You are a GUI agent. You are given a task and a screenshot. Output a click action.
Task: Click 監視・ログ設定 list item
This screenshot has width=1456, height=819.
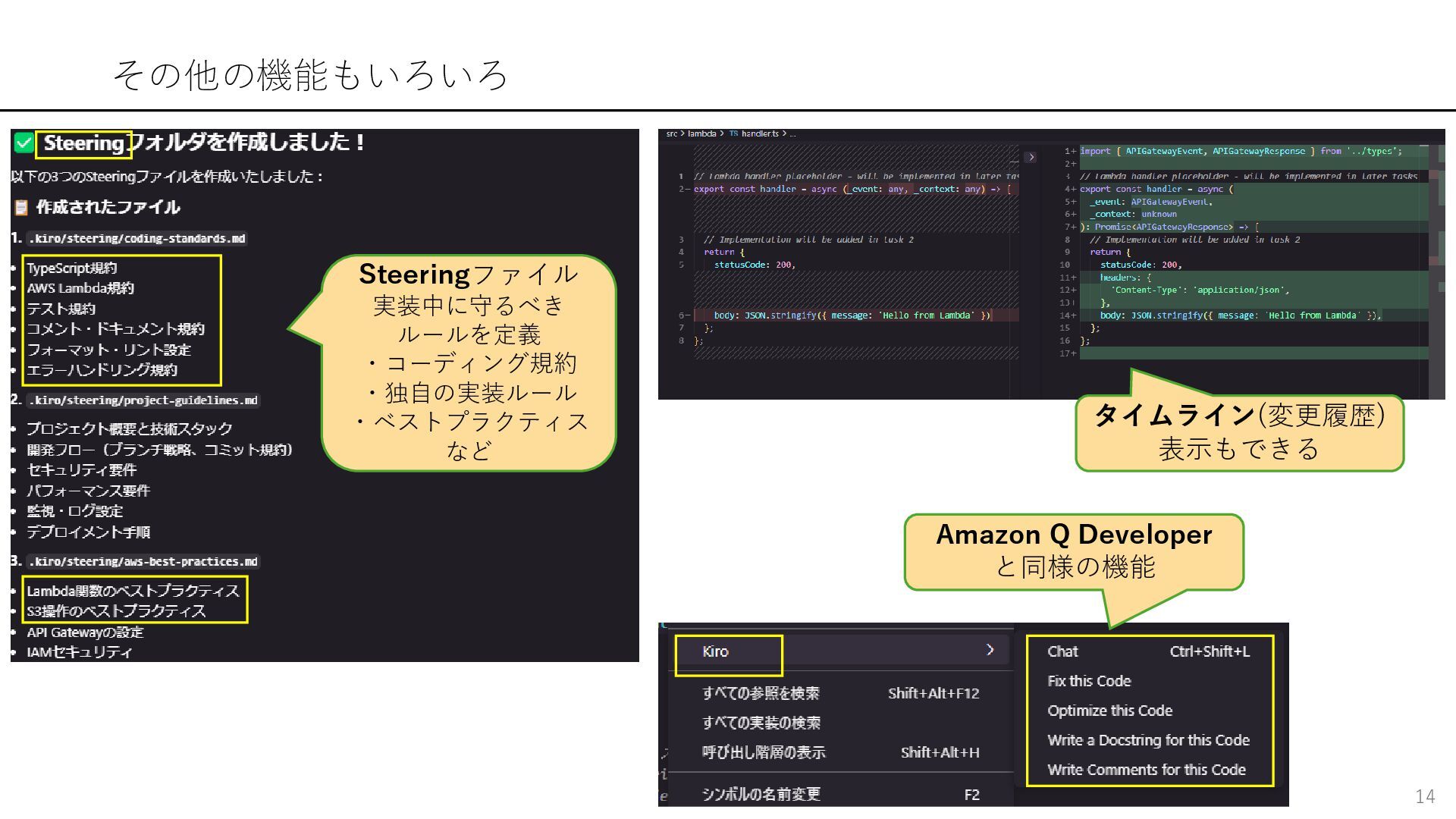pos(74,511)
